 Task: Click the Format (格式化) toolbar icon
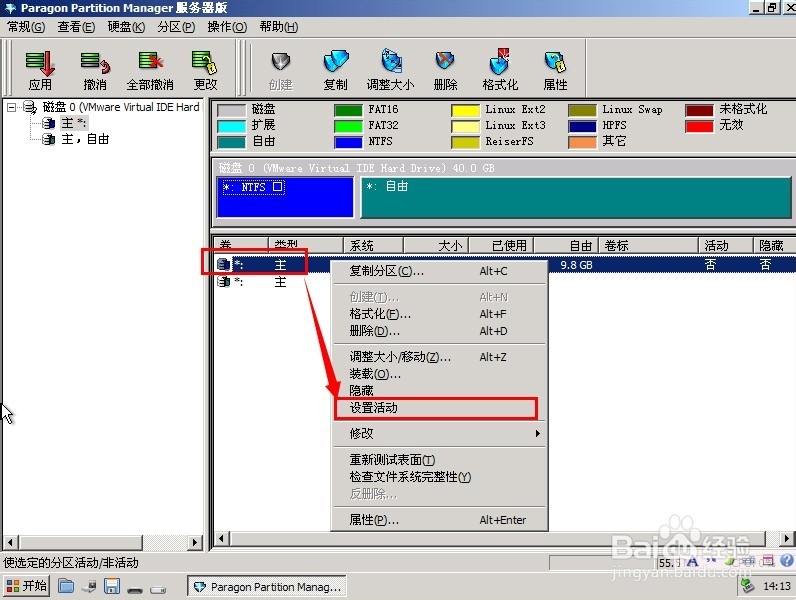pos(500,70)
